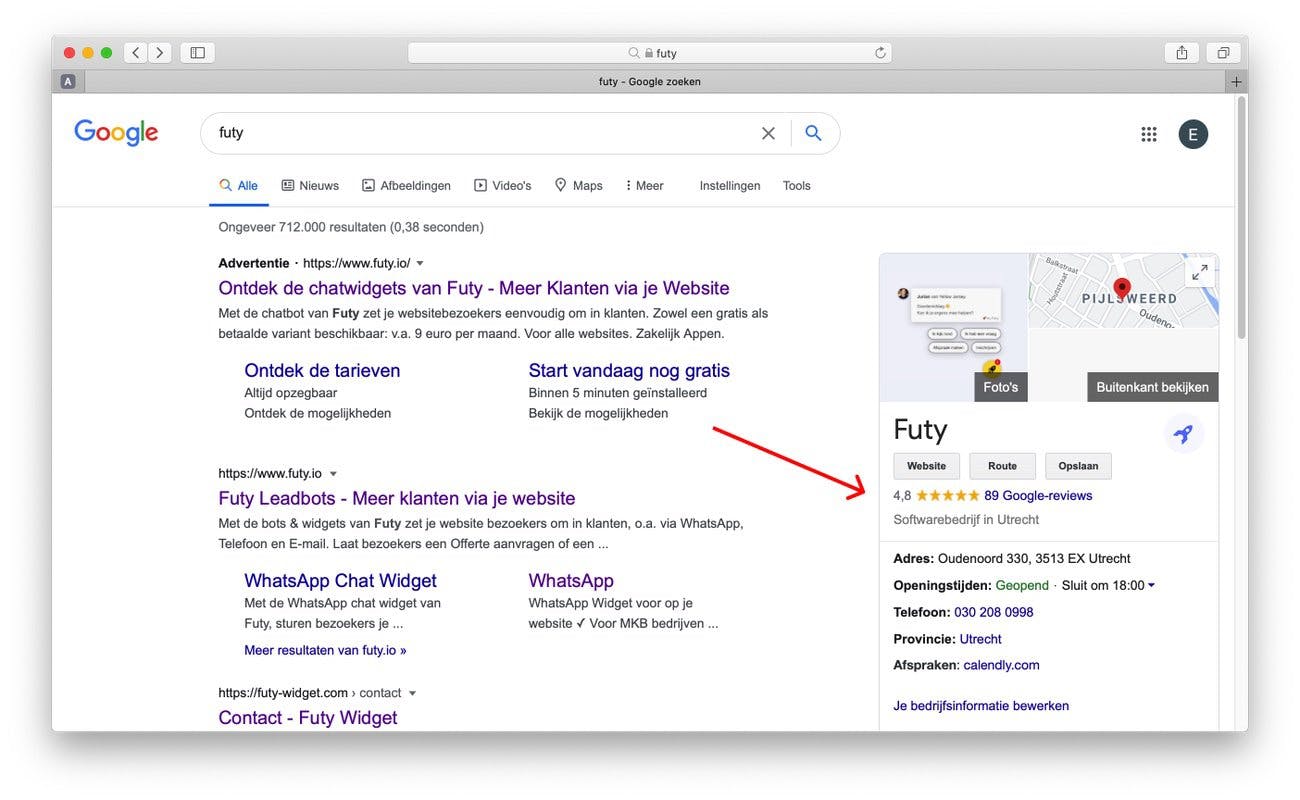
Task: Open the 89 Google-reviews link
Action: [x=1038, y=496]
